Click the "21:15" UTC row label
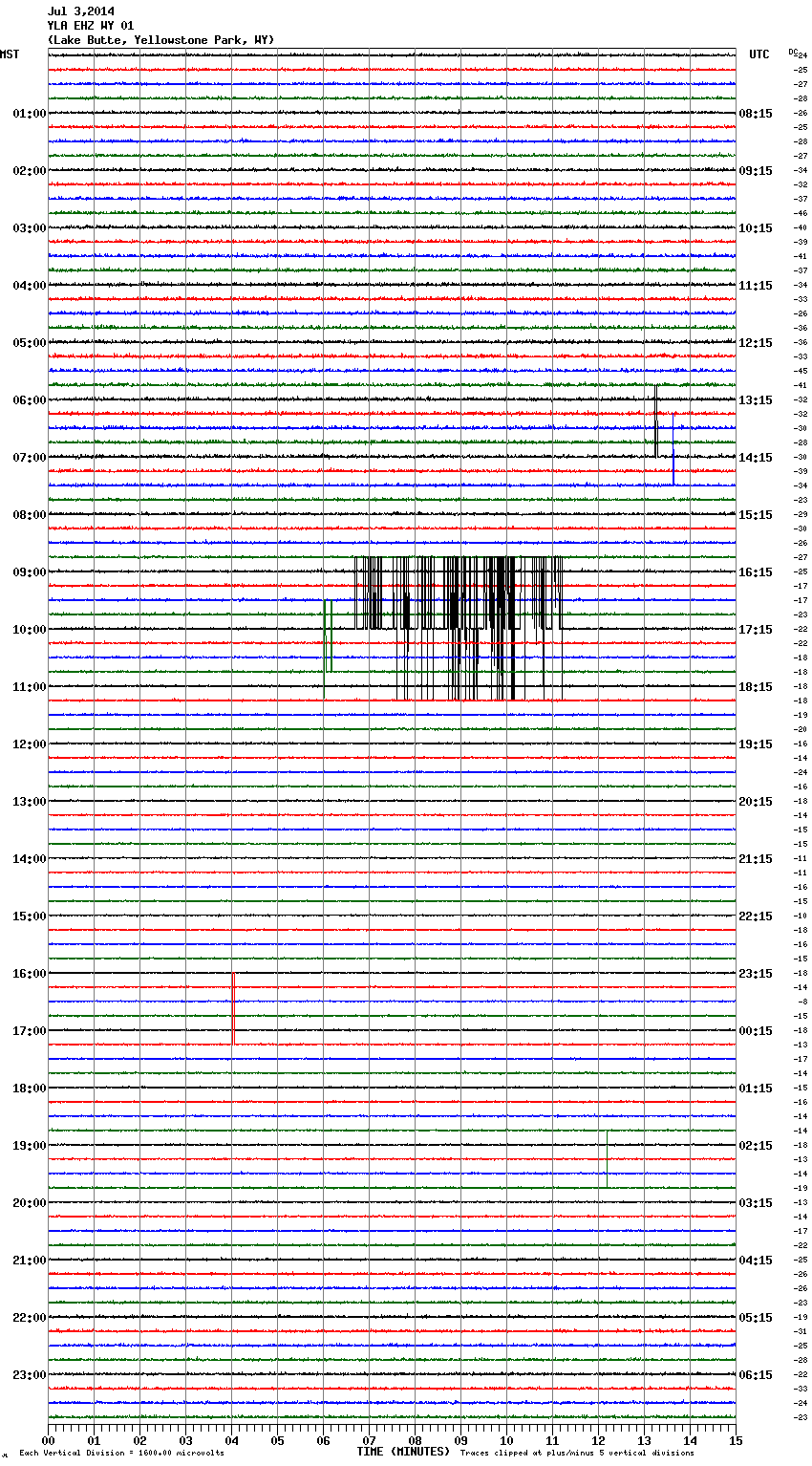This screenshot has width=812, height=1466. tap(756, 859)
